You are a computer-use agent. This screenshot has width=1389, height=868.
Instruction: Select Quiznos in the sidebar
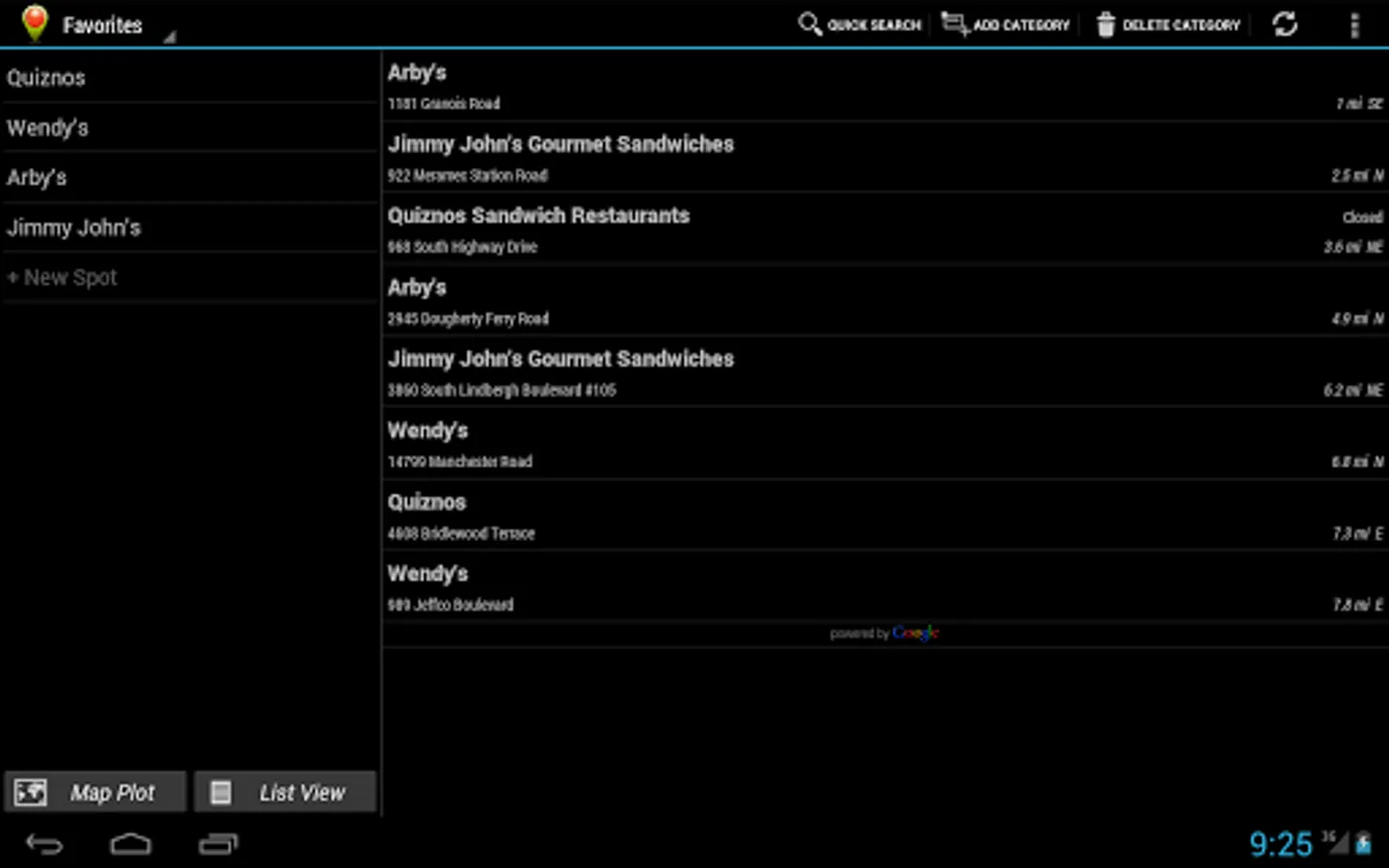190,77
